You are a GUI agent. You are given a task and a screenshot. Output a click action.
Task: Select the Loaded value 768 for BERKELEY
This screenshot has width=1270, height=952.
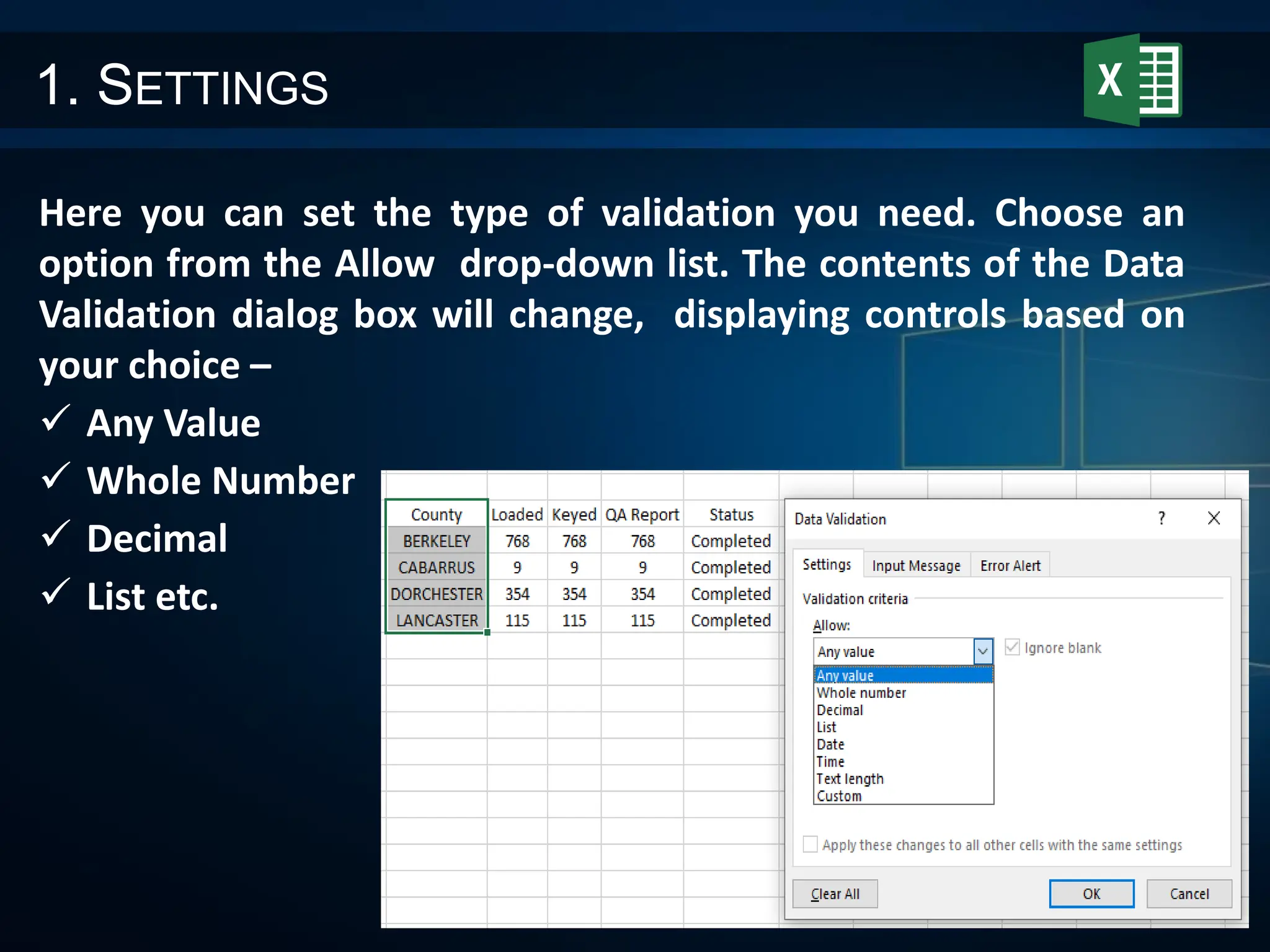coord(517,541)
